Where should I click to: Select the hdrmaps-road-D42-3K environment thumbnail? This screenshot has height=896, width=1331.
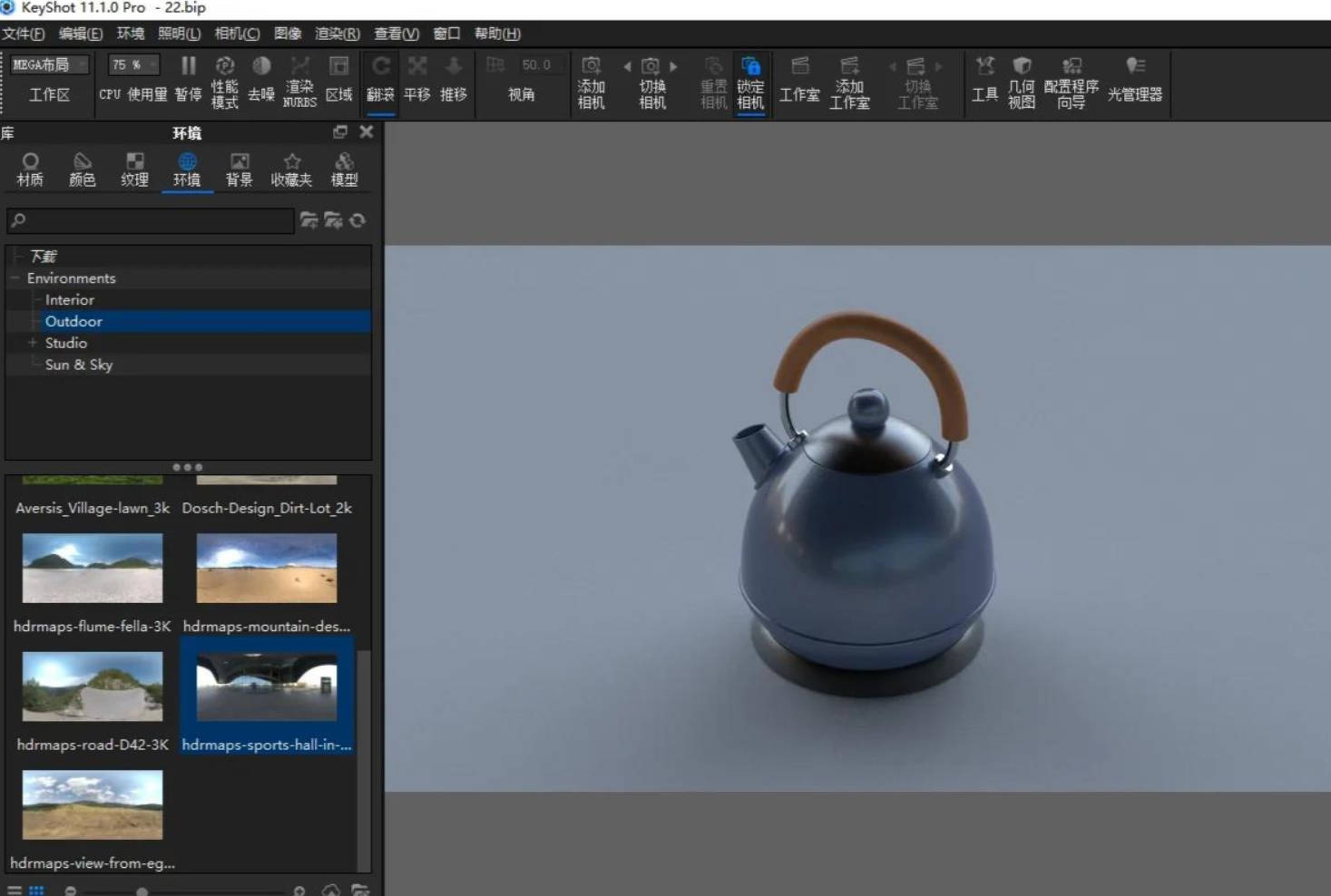pyautogui.click(x=91, y=687)
